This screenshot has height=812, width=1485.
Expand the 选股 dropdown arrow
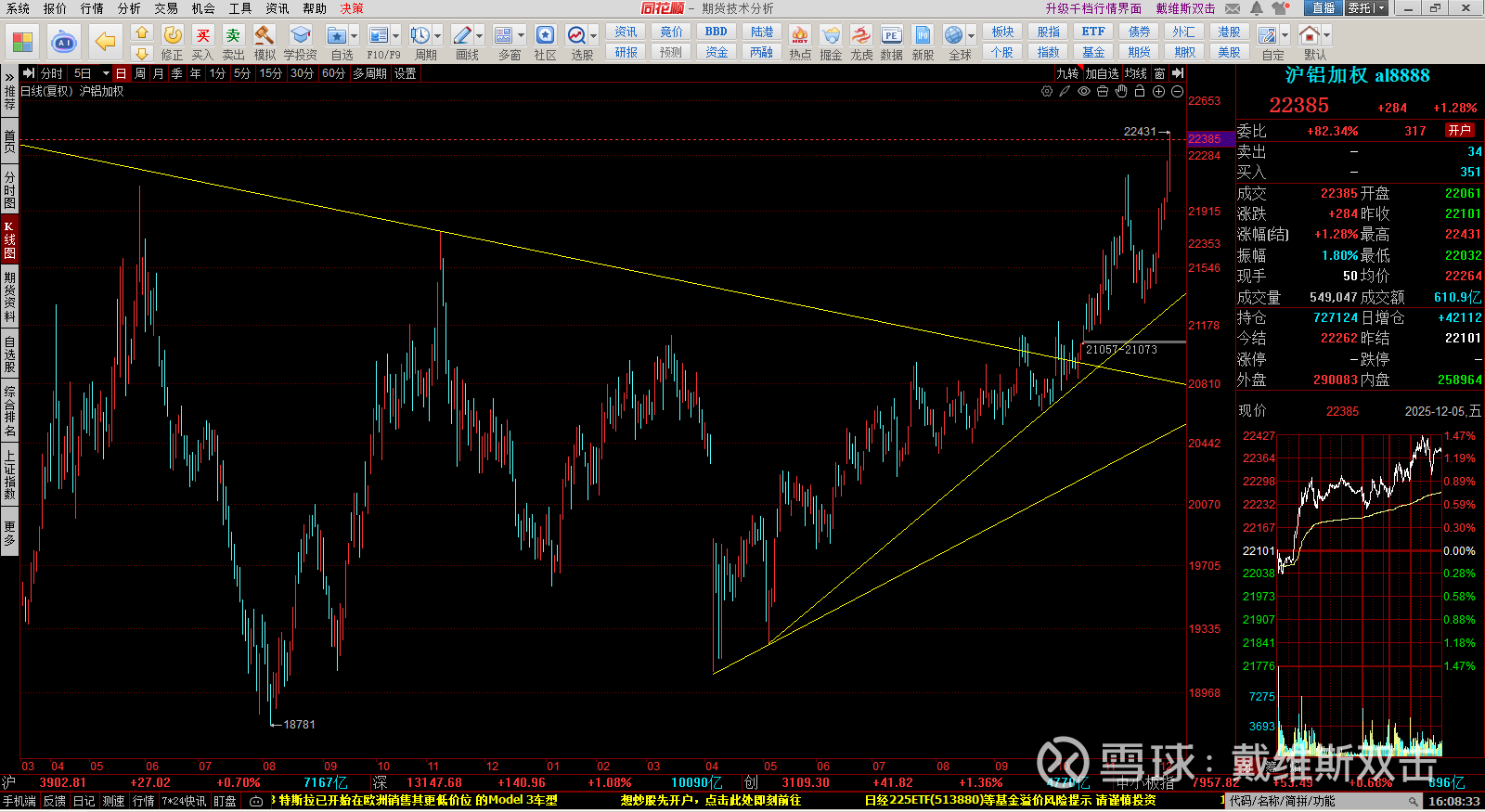pyautogui.click(x=594, y=35)
